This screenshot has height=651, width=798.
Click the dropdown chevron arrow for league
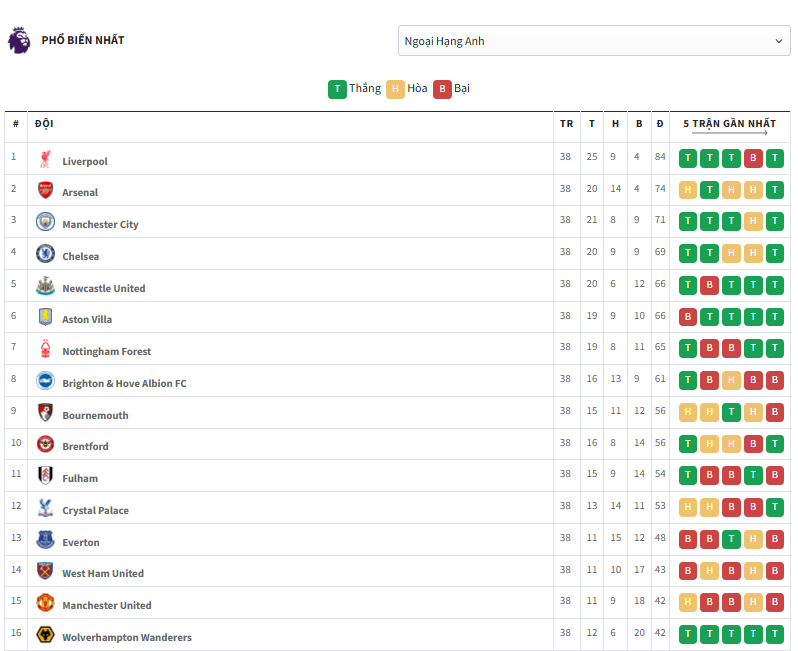click(x=779, y=41)
